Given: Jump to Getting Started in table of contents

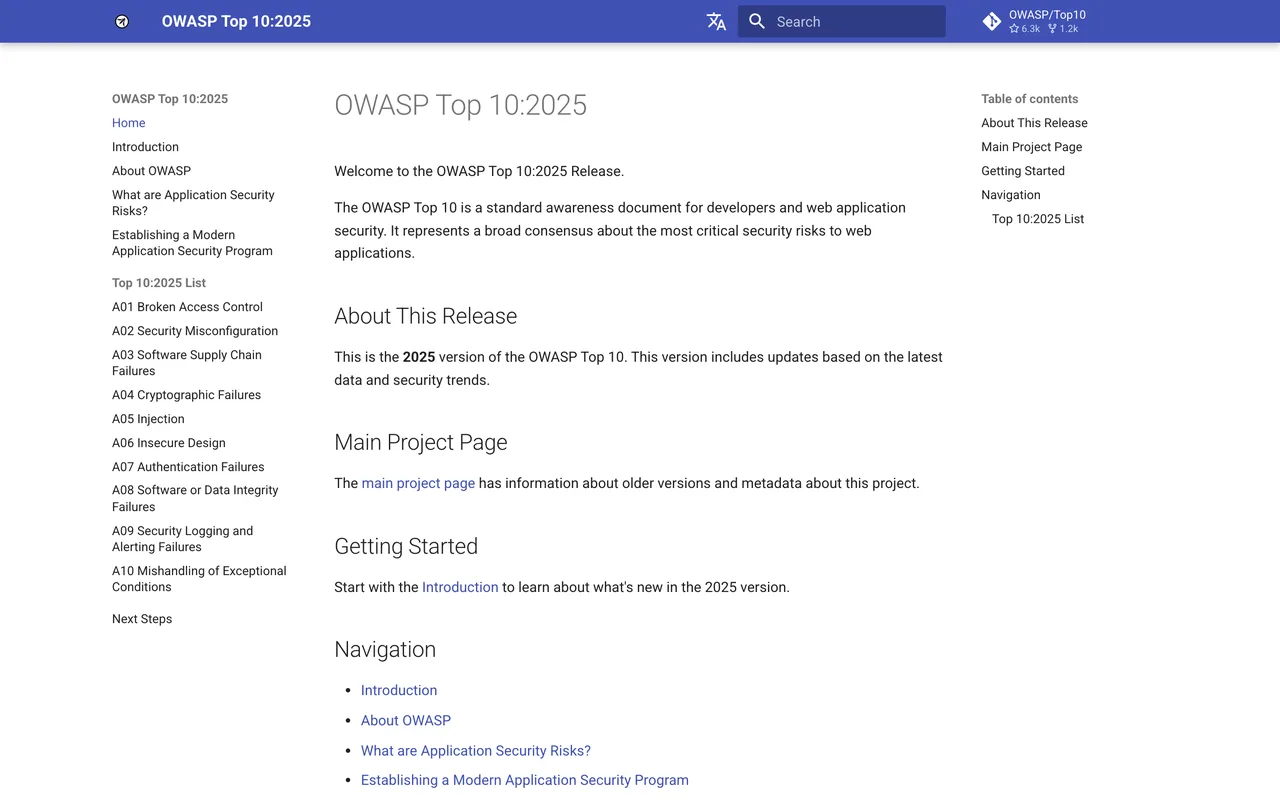Looking at the screenshot, I should click(x=1023, y=171).
